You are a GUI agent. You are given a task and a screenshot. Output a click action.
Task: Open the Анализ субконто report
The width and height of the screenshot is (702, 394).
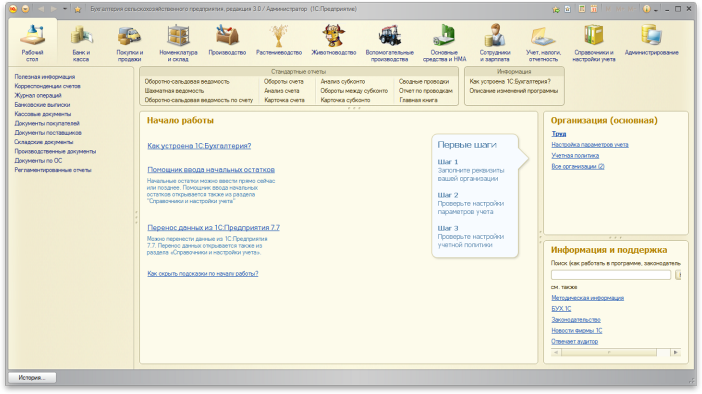[342, 81]
